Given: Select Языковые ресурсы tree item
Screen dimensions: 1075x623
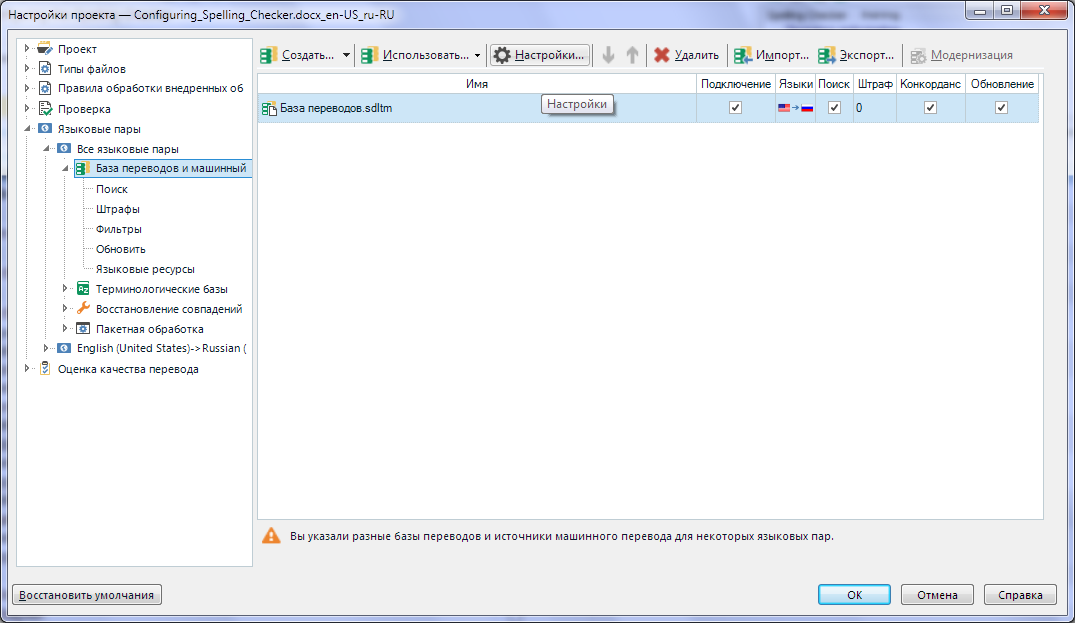Looking at the screenshot, I should click(145, 269).
